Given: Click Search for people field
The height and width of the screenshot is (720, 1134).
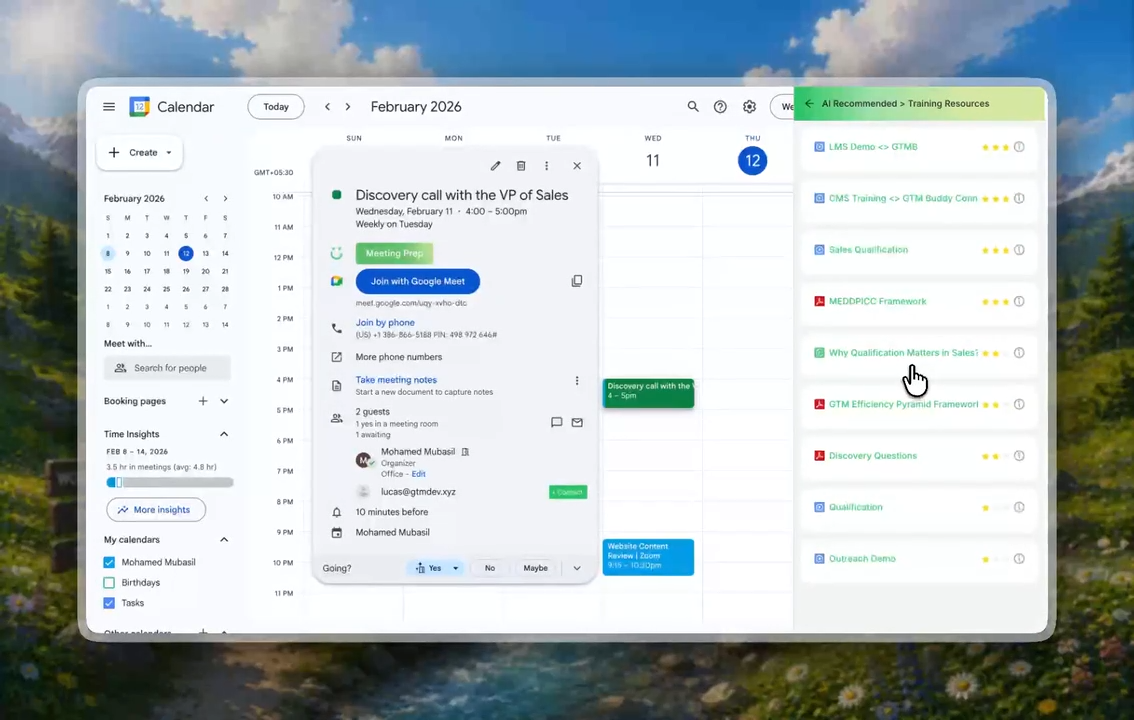Looking at the screenshot, I should 168,368.
